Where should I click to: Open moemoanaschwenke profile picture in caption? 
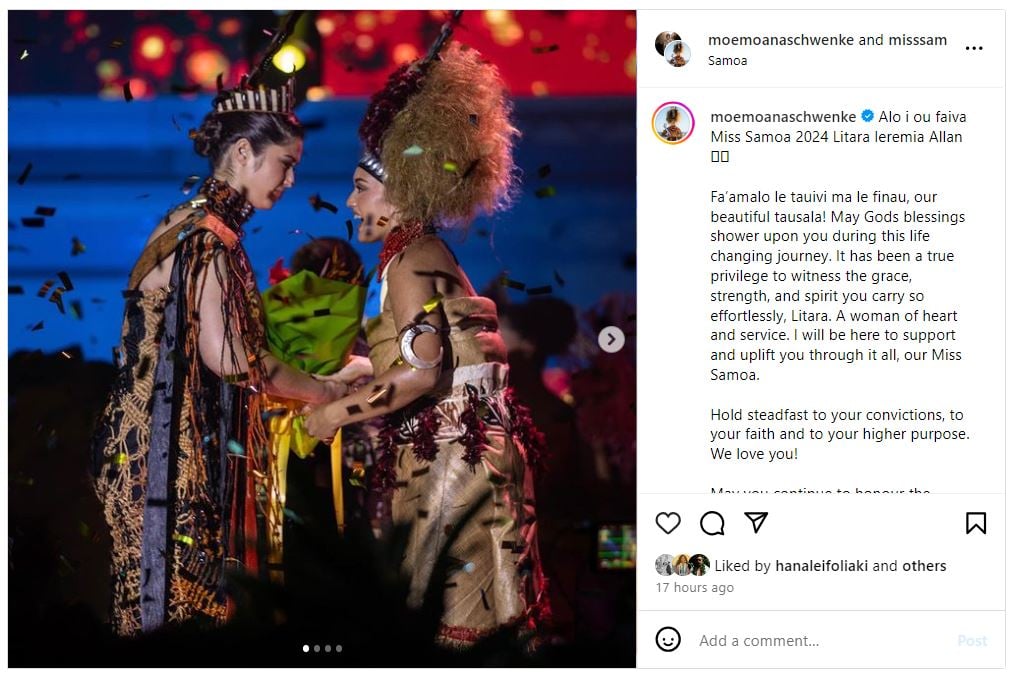point(673,123)
